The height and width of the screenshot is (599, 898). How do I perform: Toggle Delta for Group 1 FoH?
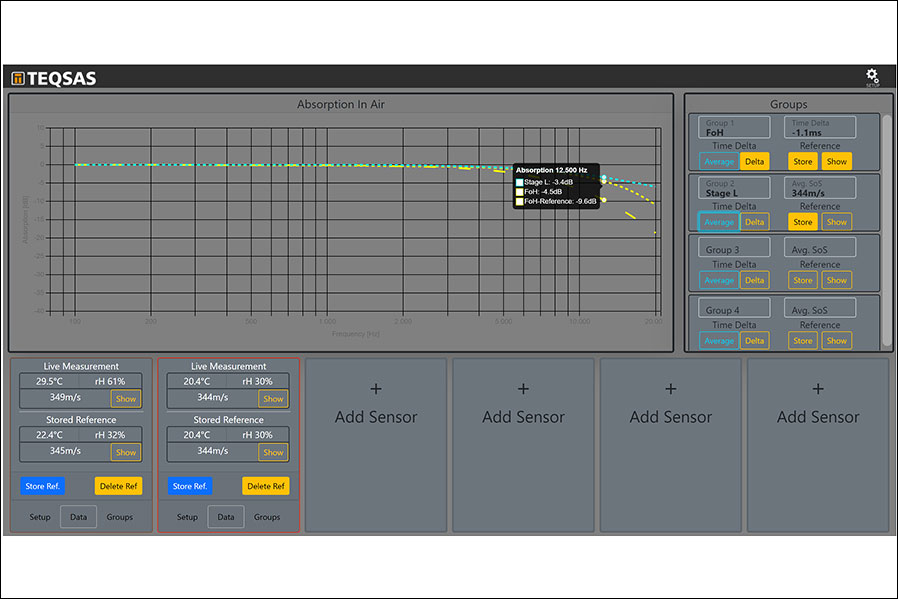754,161
